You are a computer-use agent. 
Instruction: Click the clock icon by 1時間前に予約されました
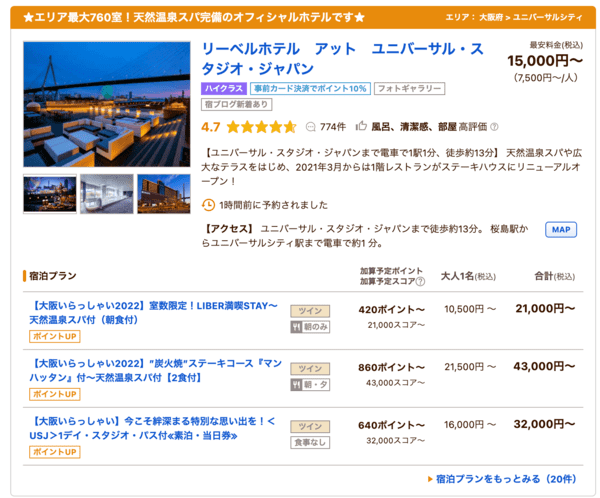tap(208, 205)
